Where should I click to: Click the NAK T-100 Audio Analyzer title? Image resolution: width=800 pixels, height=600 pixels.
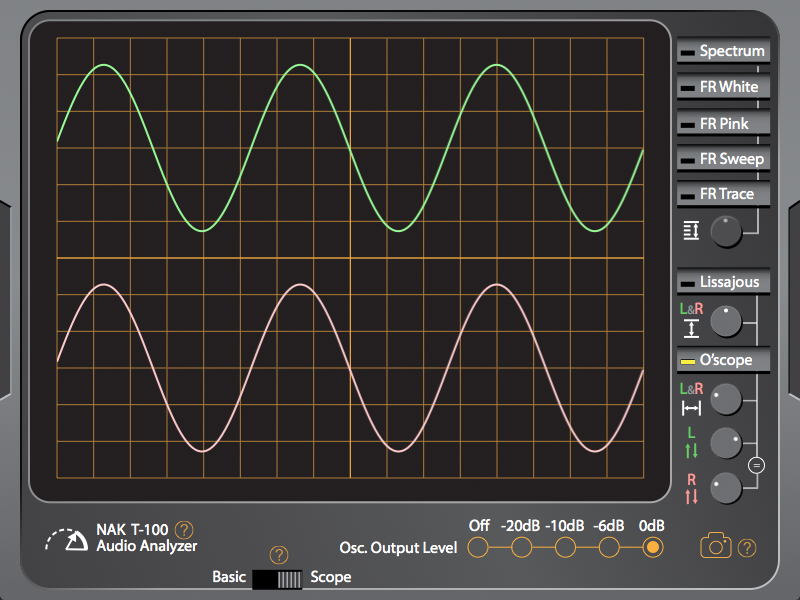coord(146,538)
